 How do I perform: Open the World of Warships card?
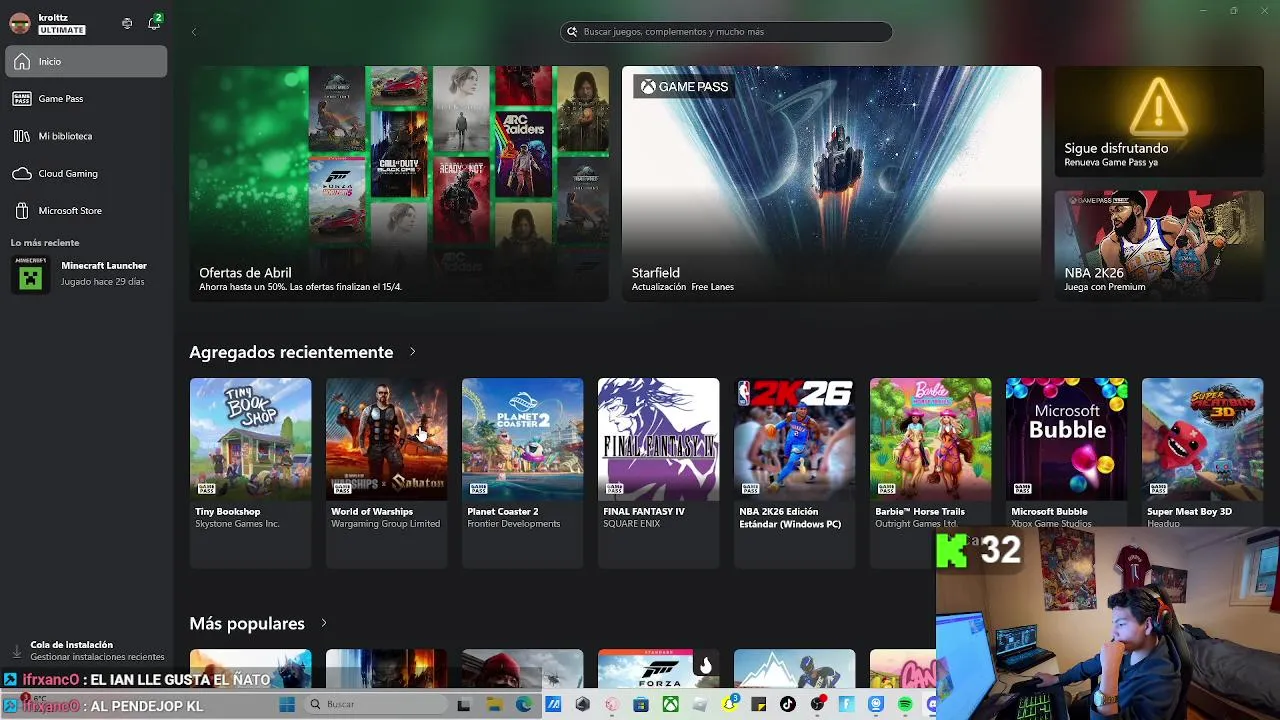point(386,472)
